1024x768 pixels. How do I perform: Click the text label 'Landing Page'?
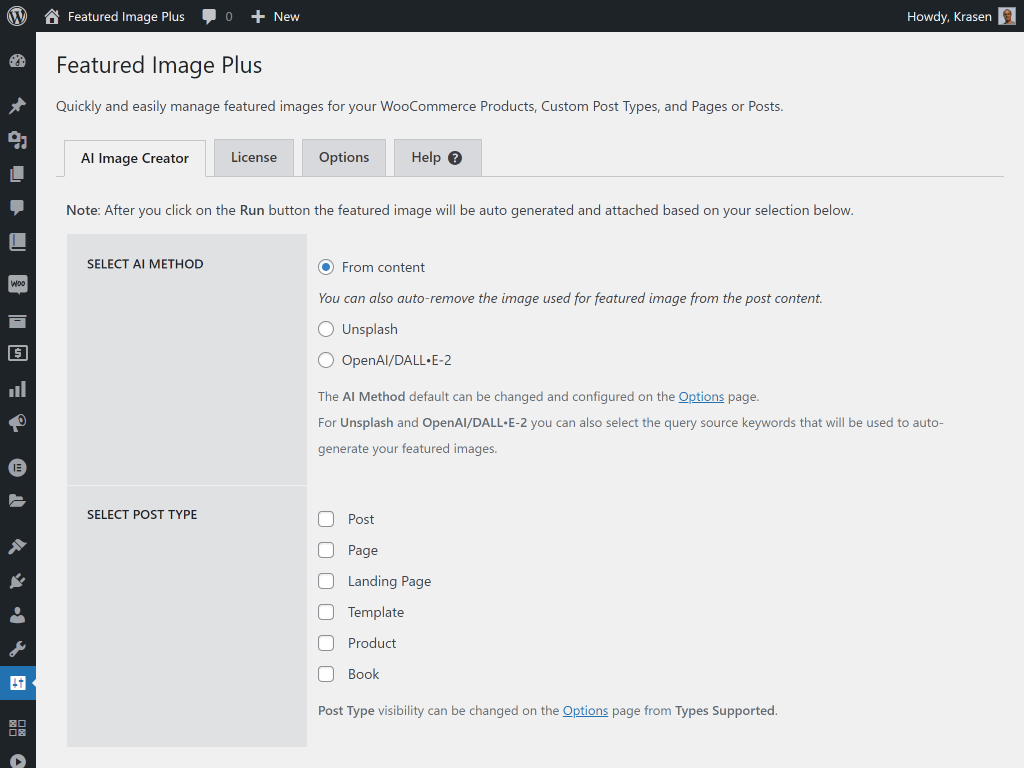389,581
